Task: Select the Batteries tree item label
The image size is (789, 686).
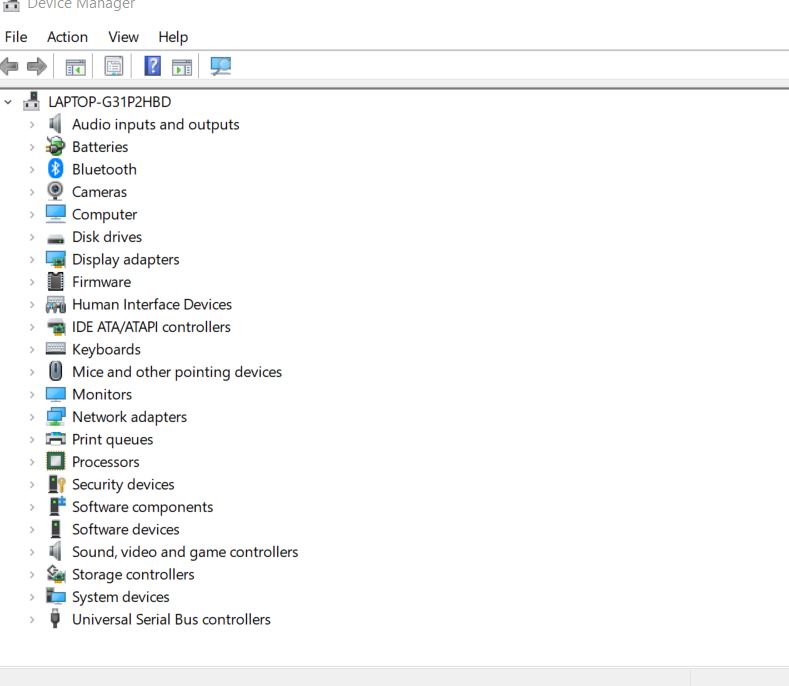Action: 100,146
